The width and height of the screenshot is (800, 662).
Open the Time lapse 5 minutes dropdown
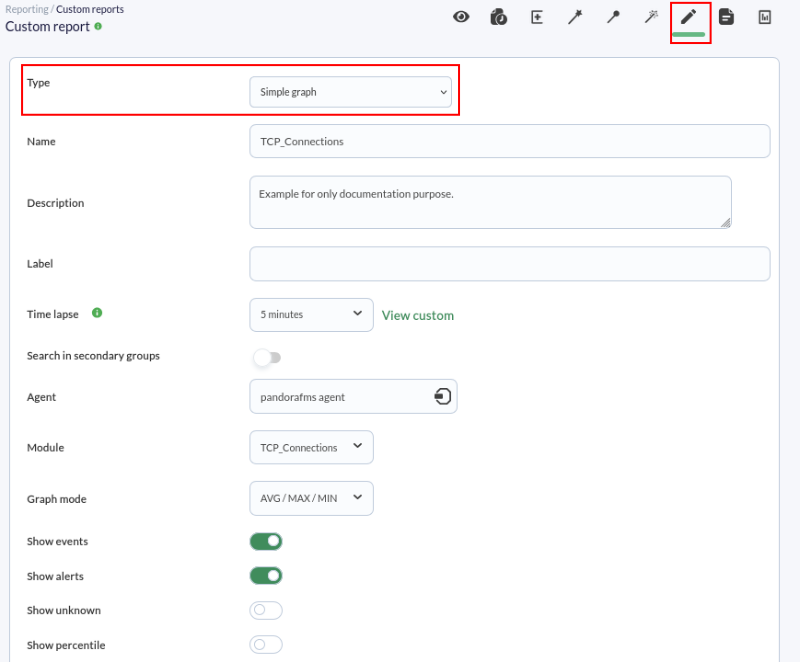tap(311, 315)
